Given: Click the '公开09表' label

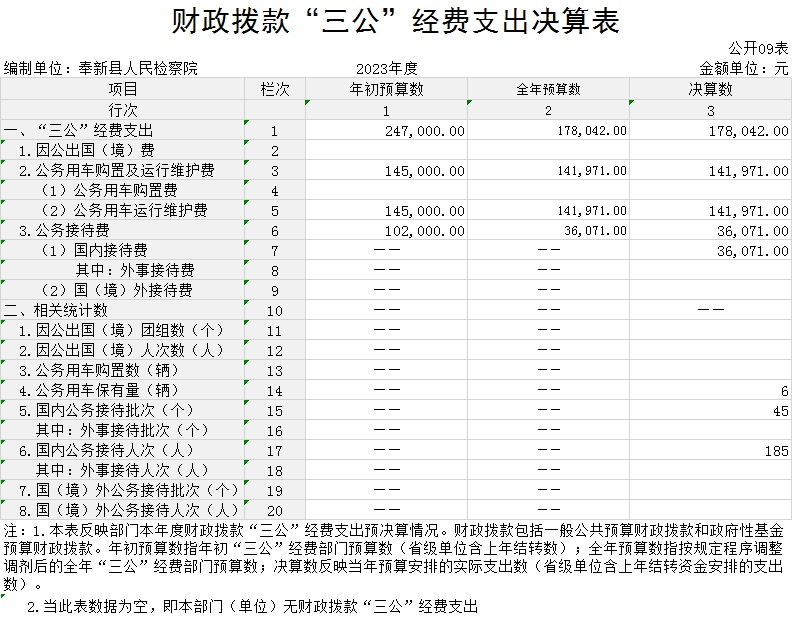Looking at the screenshot, I should tap(758, 48).
